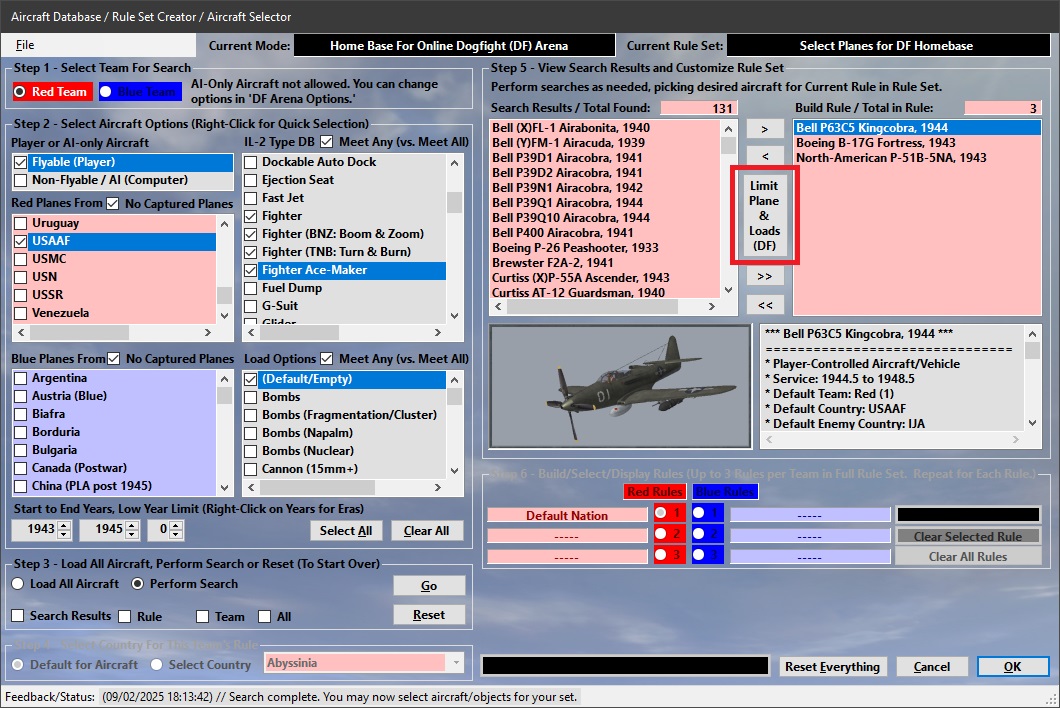This screenshot has width=1060, height=708.
Task: Decrease end year 1945 stepper
Action: pyautogui.click(x=132, y=534)
